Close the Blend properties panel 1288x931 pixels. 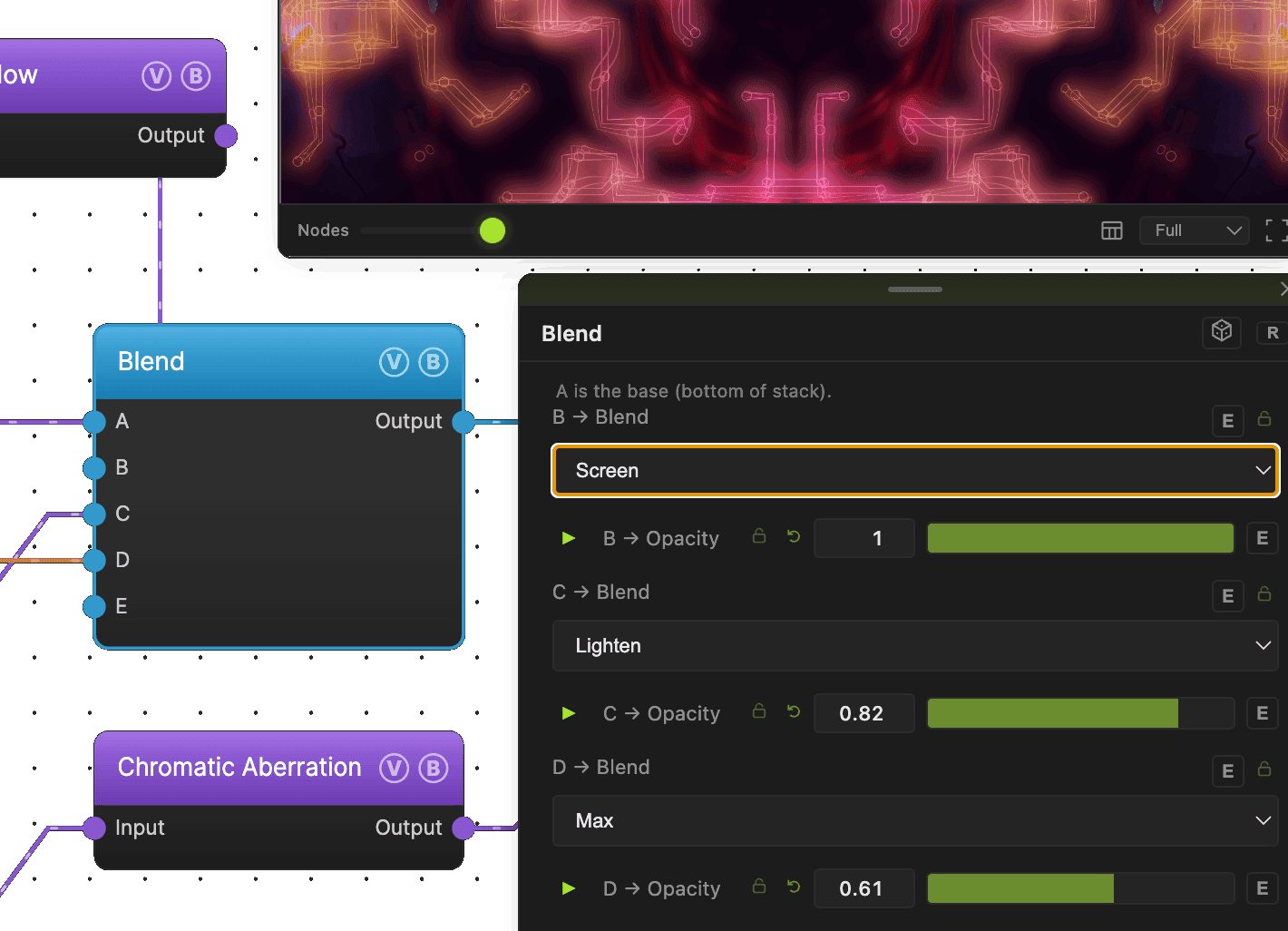pyautogui.click(x=1283, y=289)
